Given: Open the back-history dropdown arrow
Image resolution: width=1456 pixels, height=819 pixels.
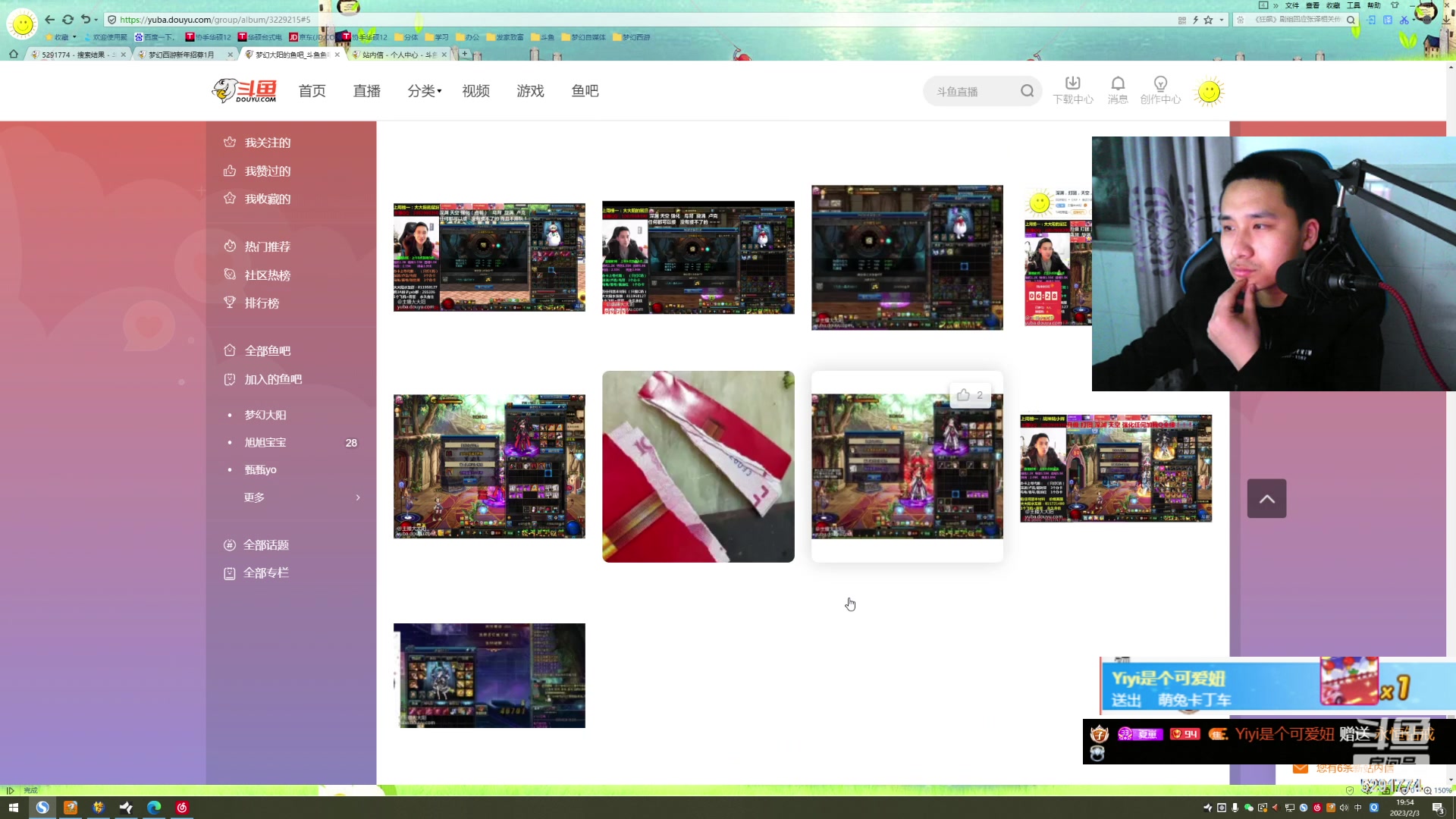Looking at the screenshot, I should [96, 20].
